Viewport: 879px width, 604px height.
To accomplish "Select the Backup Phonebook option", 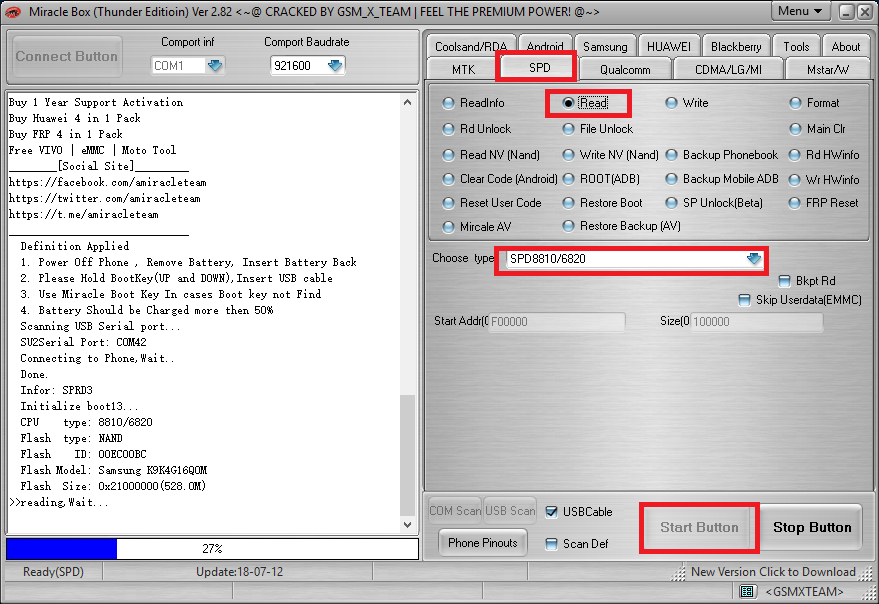I will (722, 155).
